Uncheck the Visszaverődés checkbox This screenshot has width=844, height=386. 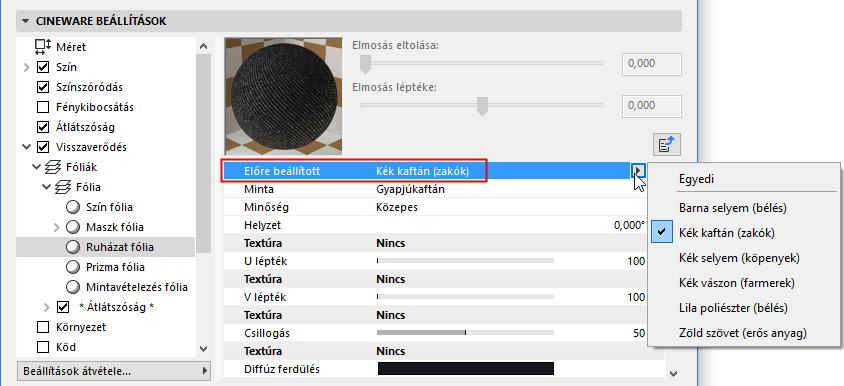[43, 147]
